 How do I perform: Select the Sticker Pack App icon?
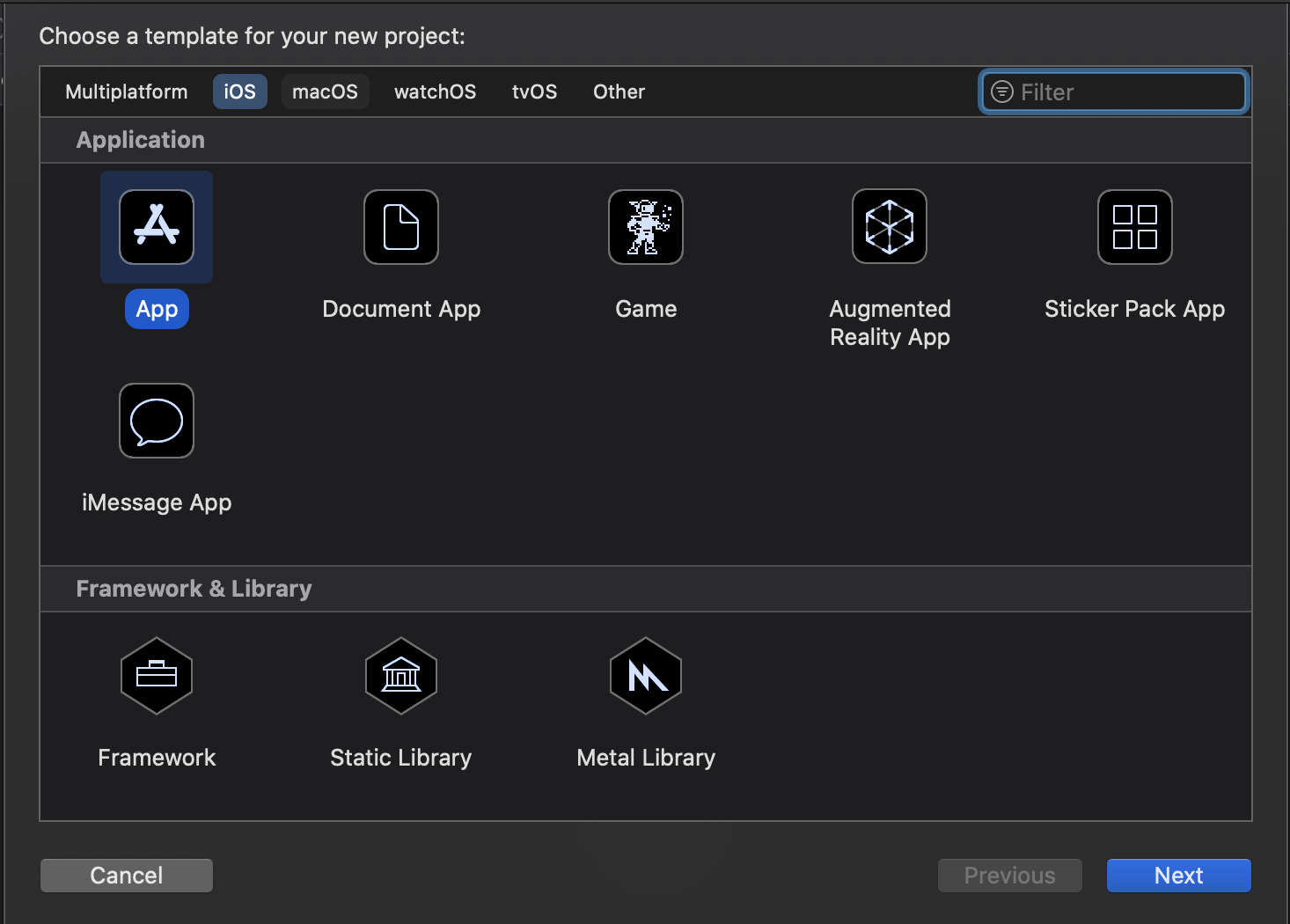1135,227
